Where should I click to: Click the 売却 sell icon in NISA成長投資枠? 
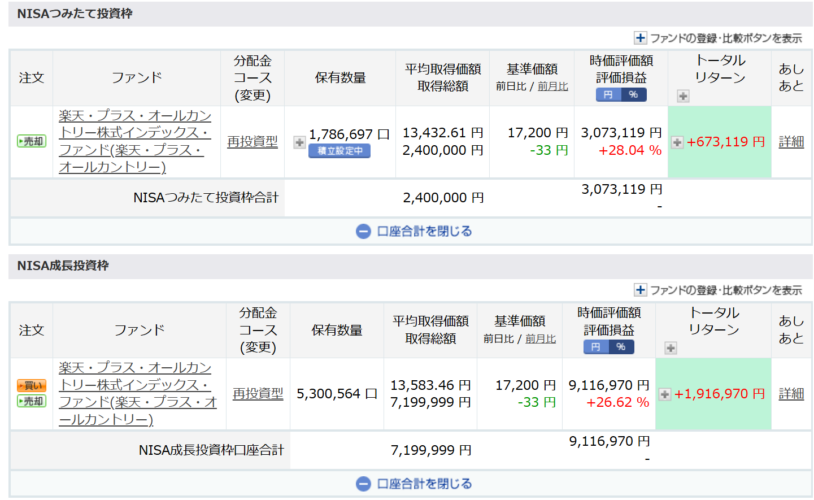coord(31,401)
